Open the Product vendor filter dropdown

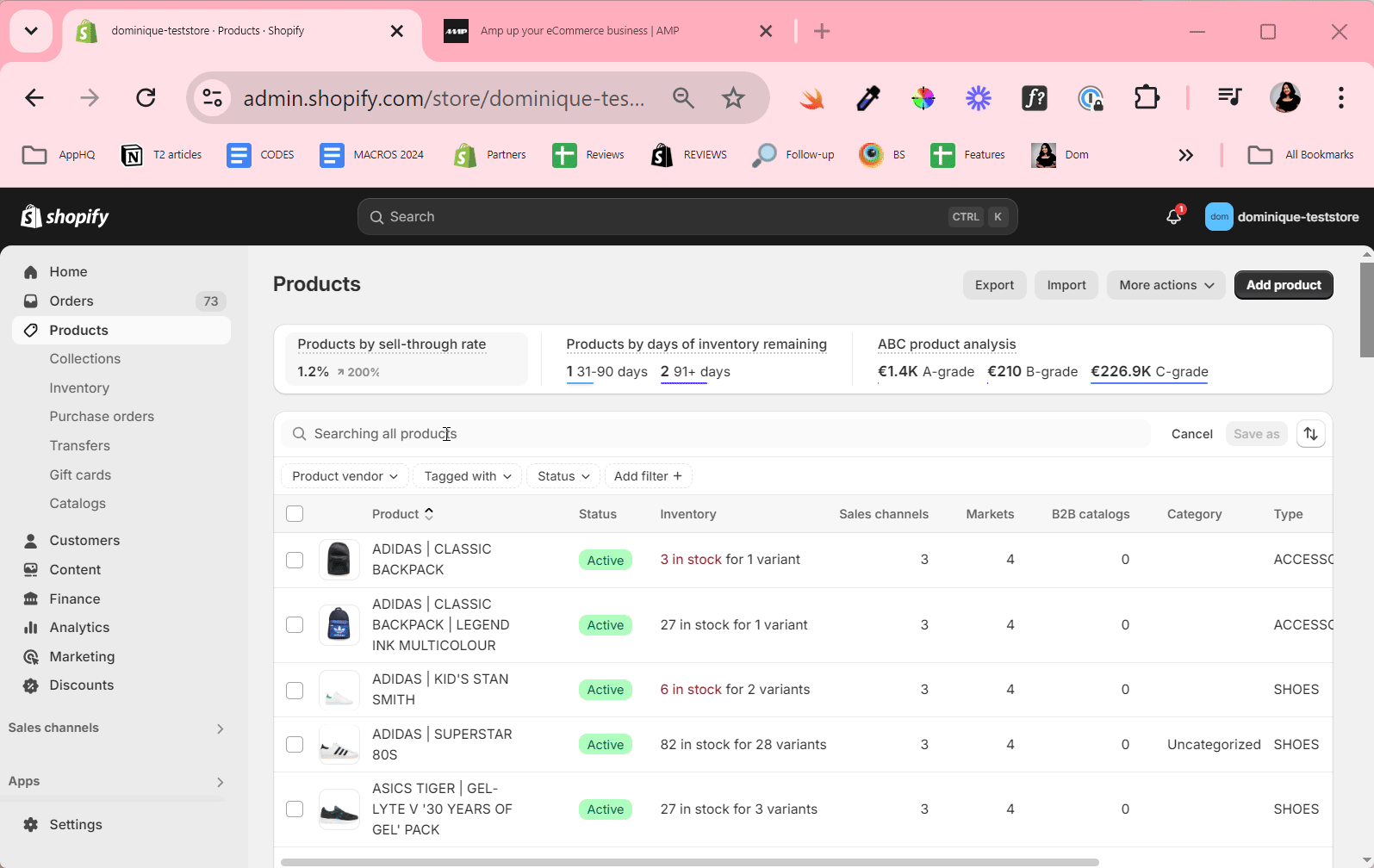345,476
